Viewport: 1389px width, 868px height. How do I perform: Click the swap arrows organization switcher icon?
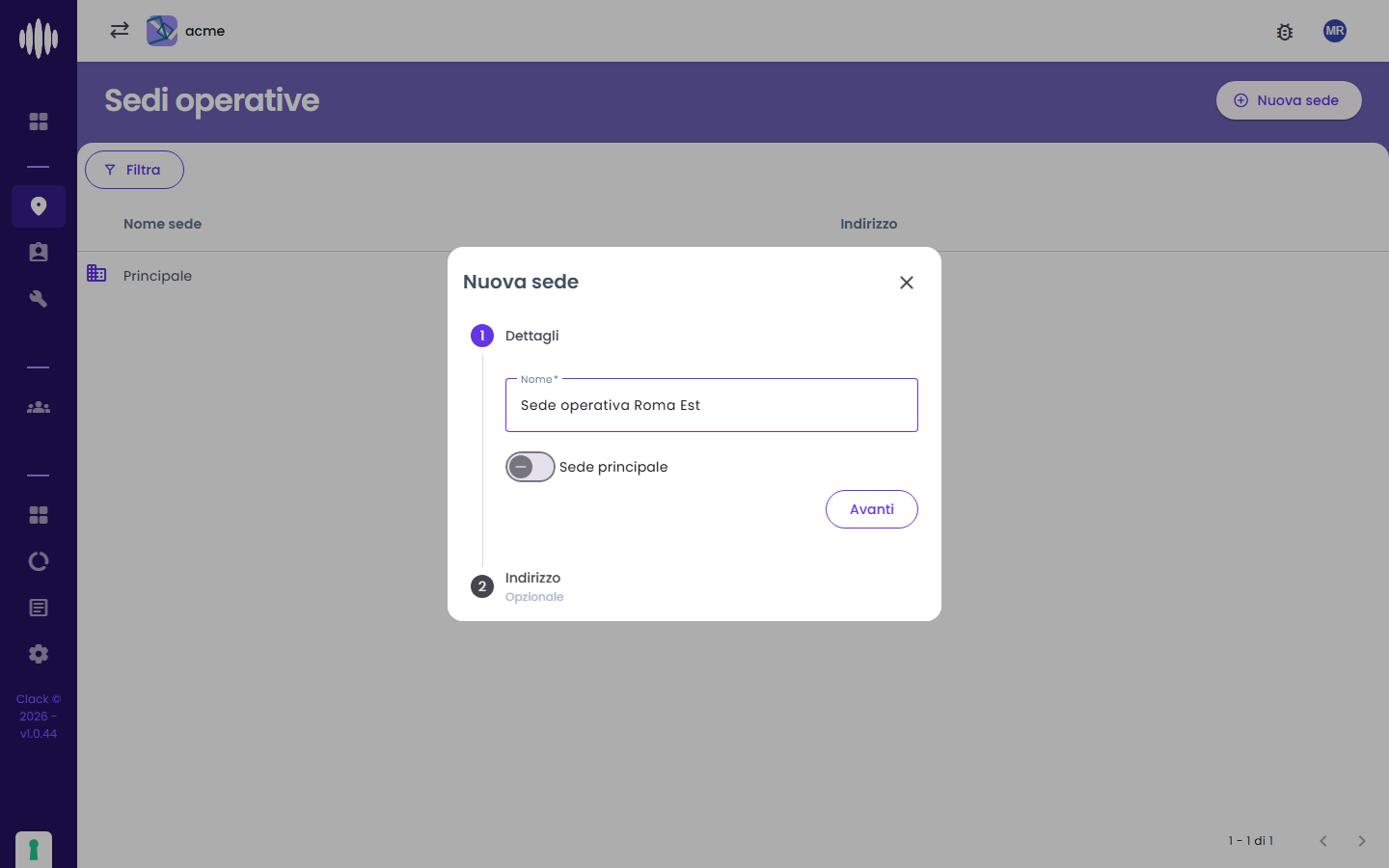[120, 31]
